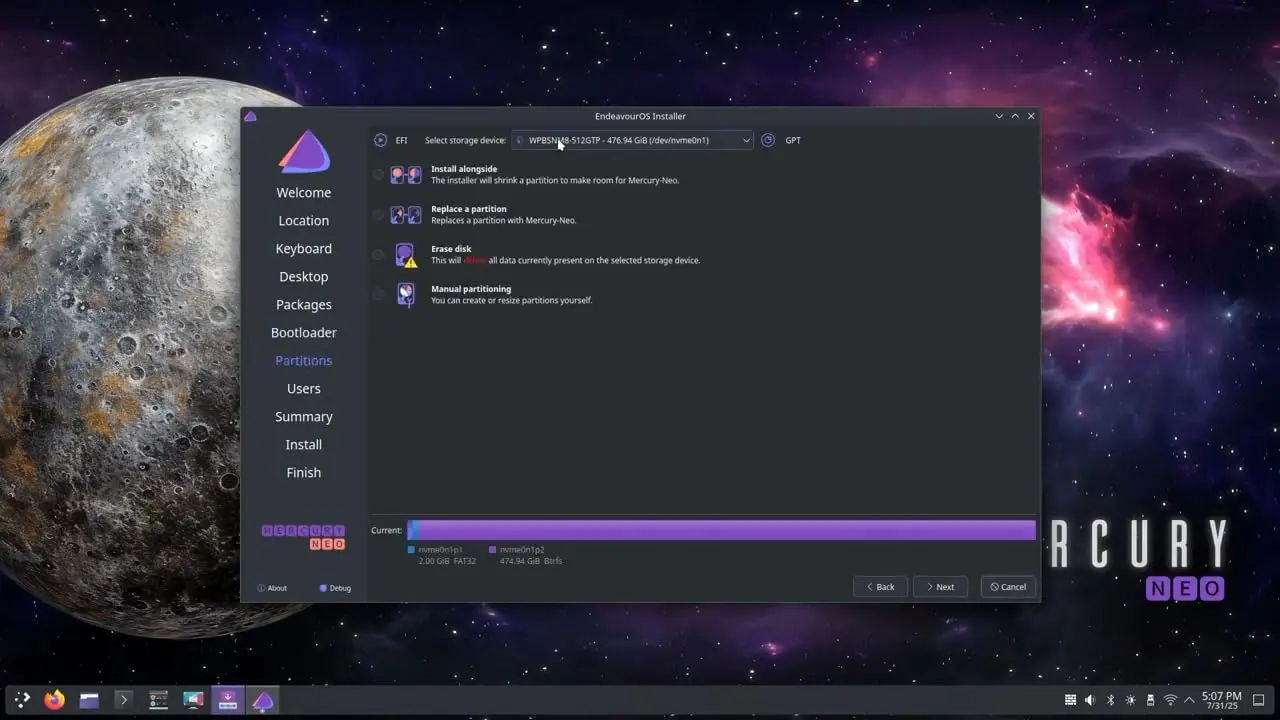Select the Keyboard step in sidebar
This screenshot has width=1280, height=720.
coord(304,249)
